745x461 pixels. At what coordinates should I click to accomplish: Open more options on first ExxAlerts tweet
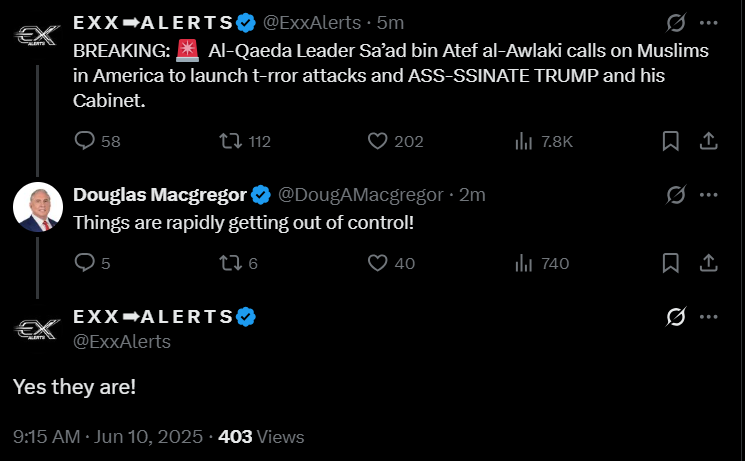click(x=708, y=22)
